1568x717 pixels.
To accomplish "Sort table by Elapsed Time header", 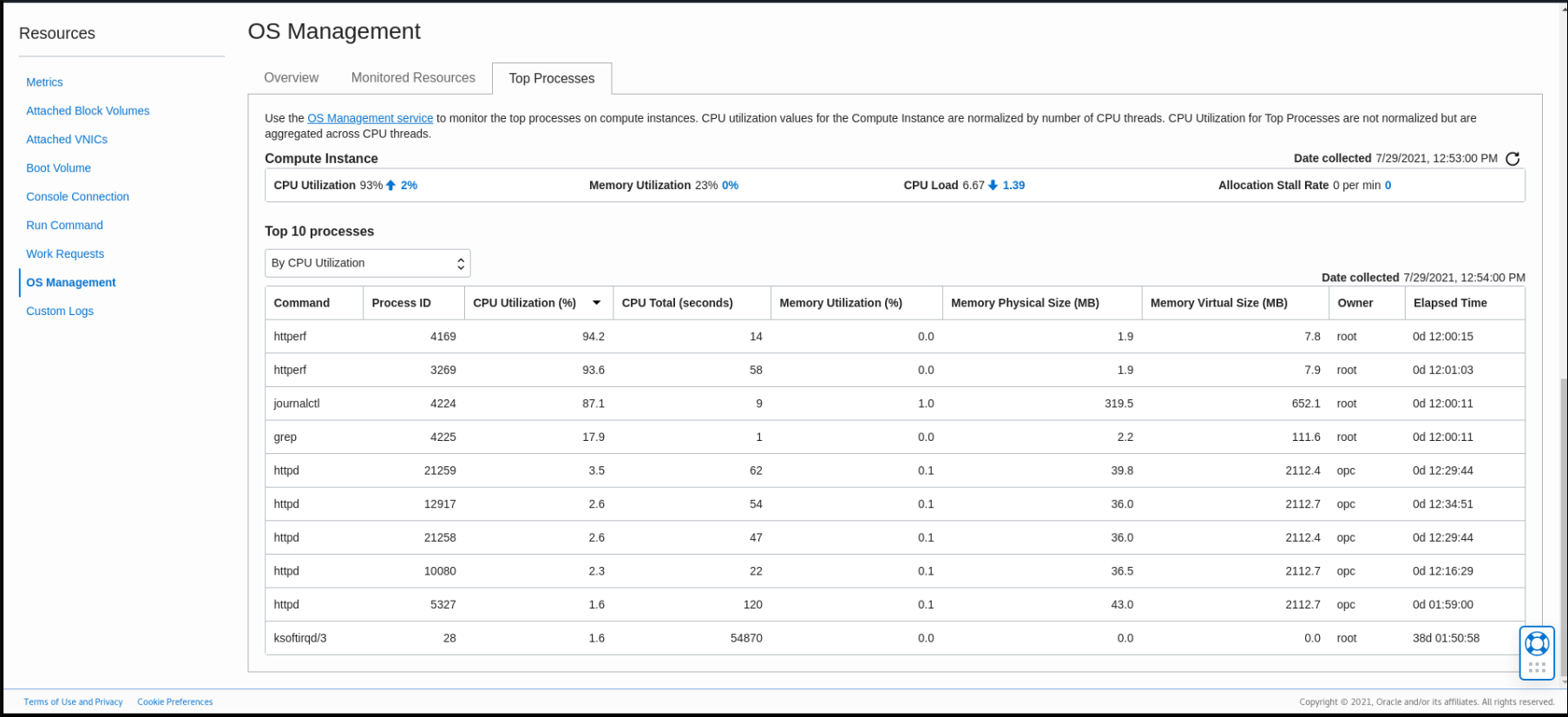I will coord(1449,303).
